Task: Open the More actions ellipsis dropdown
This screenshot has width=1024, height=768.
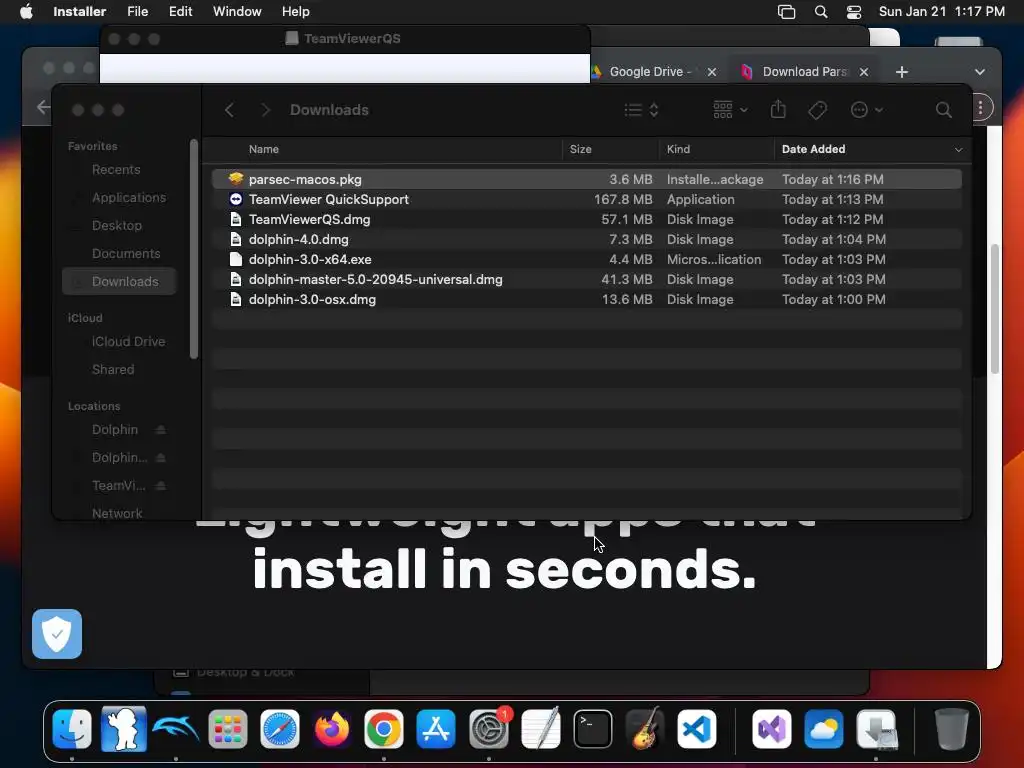Action: pyautogui.click(x=867, y=110)
